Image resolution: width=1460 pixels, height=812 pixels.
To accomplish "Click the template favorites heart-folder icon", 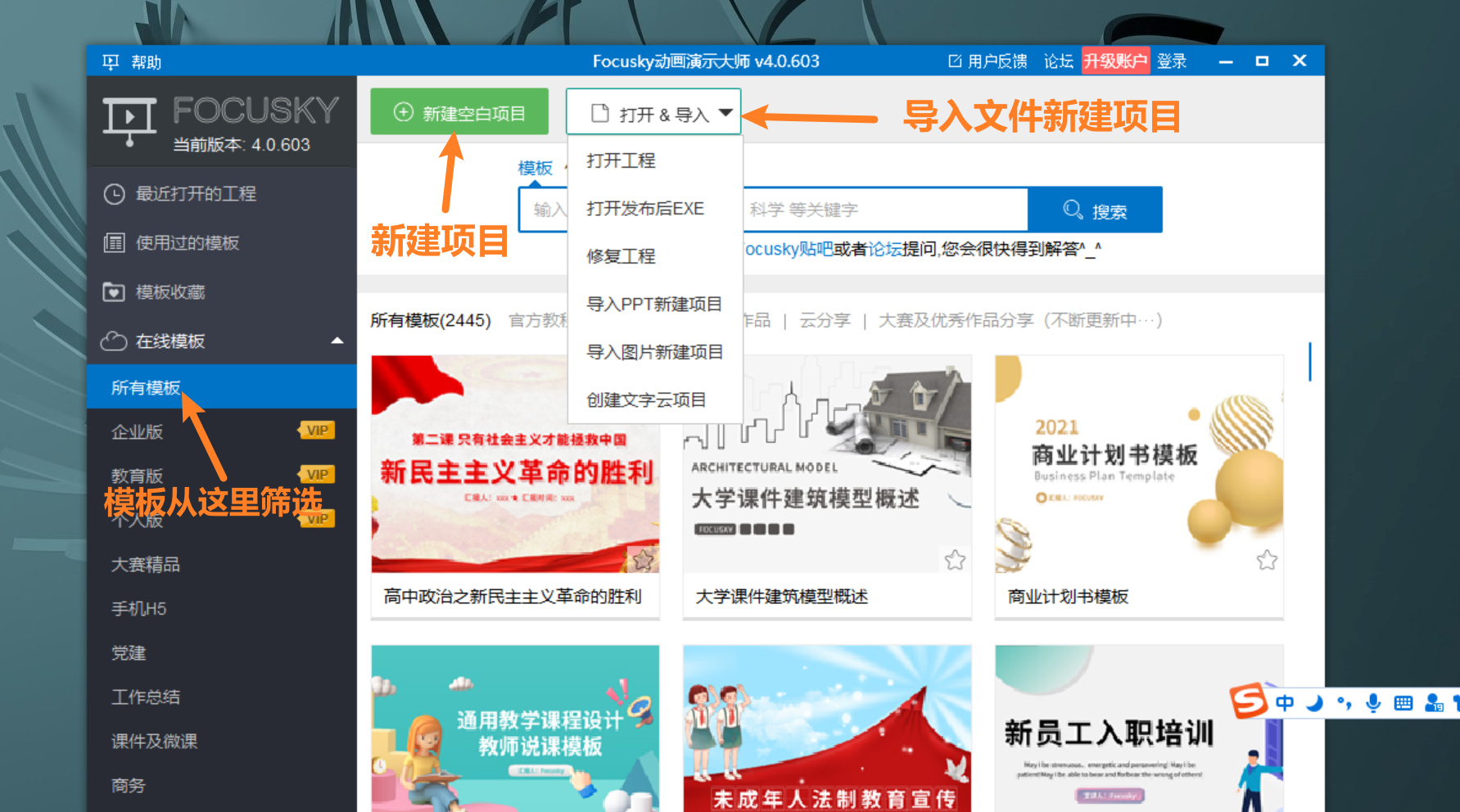I will tap(114, 292).
